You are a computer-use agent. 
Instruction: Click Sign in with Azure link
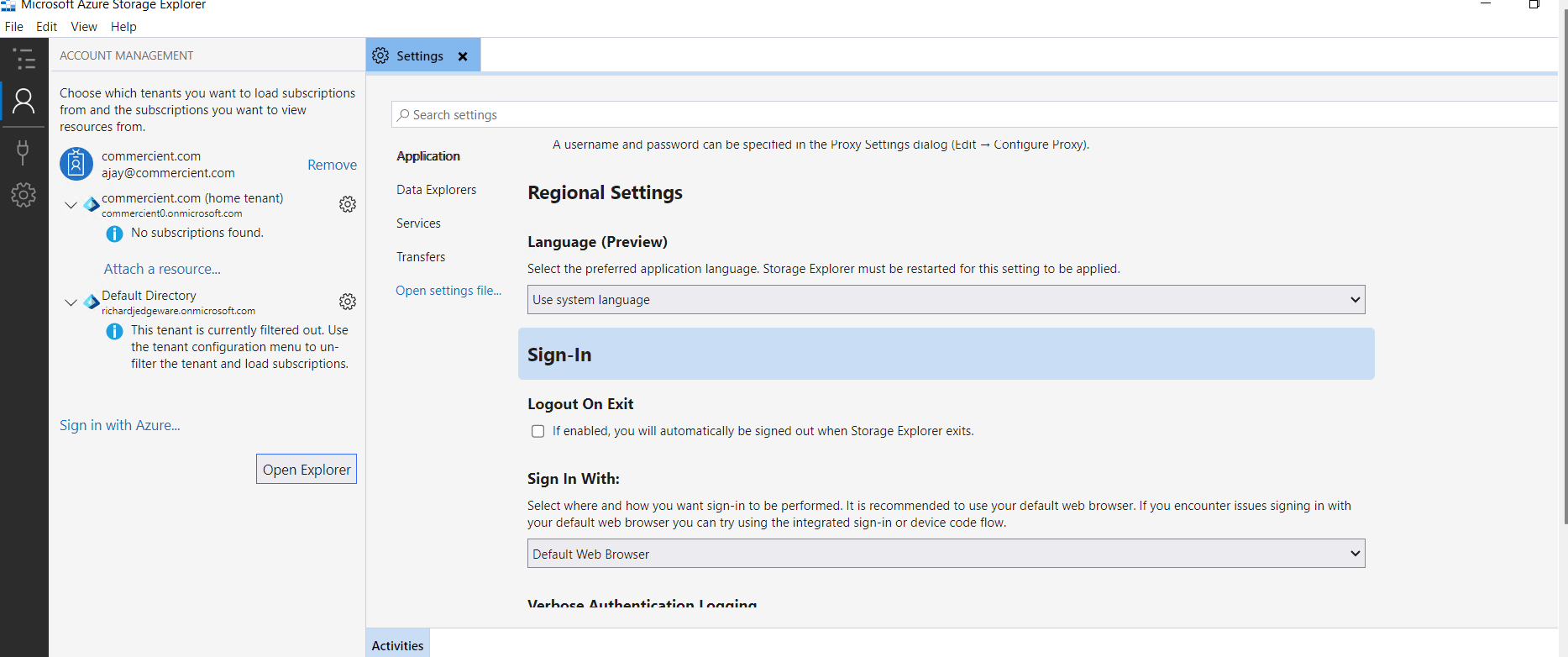click(x=119, y=425)
